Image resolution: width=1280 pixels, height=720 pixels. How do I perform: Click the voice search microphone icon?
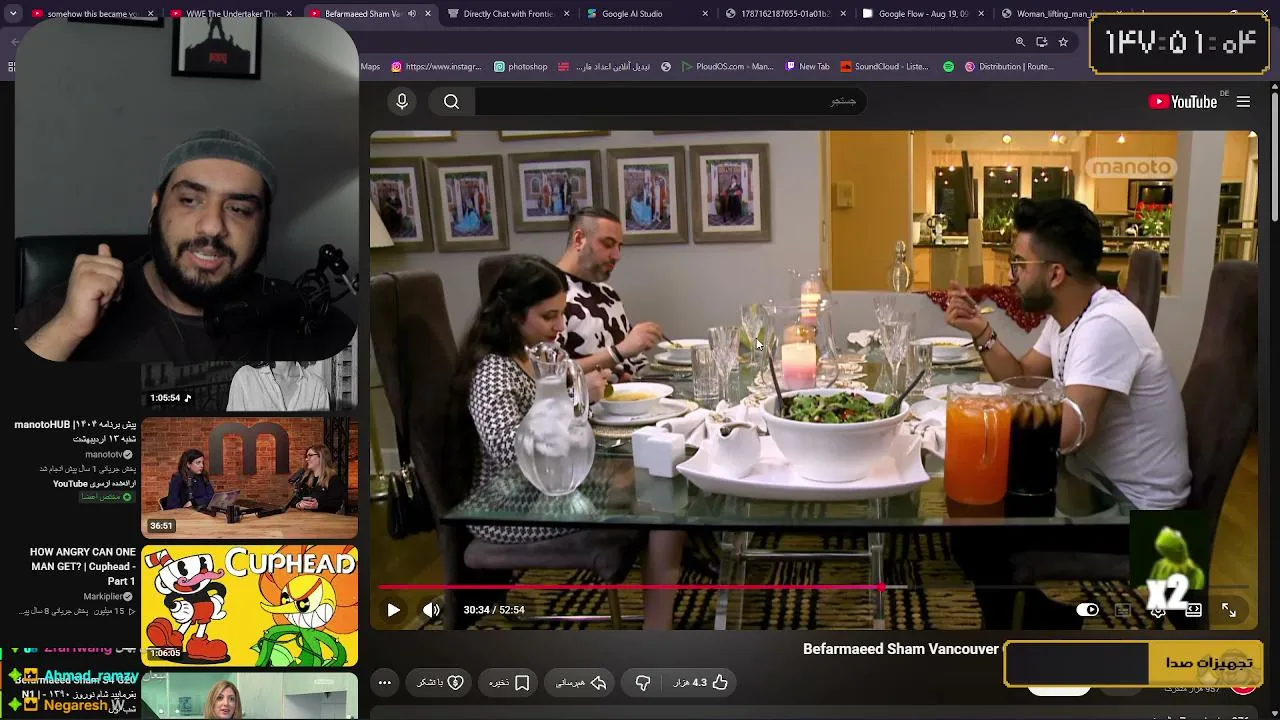(x=402, y=101)
